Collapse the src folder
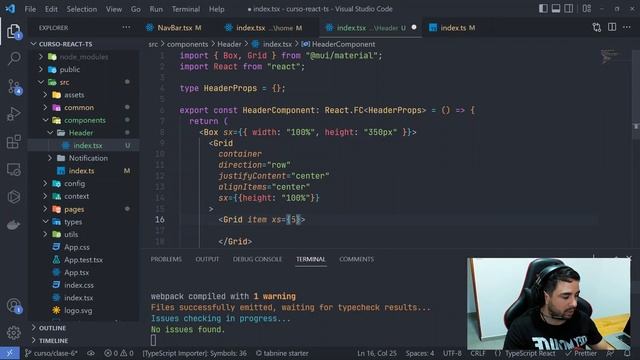The image size is (640, 360). [41, 82]
